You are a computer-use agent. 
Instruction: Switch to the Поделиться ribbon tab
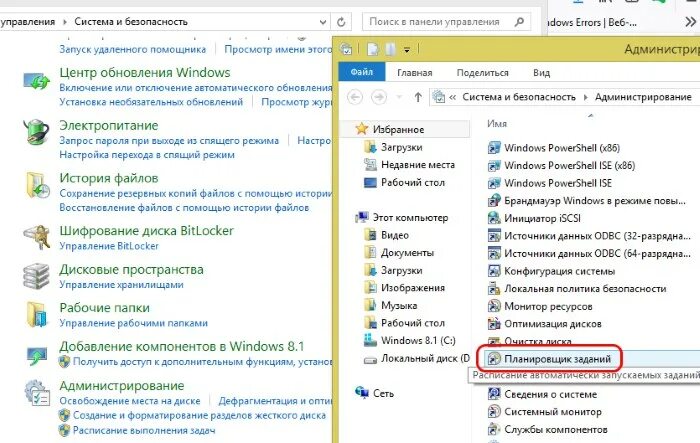point(482,73)
